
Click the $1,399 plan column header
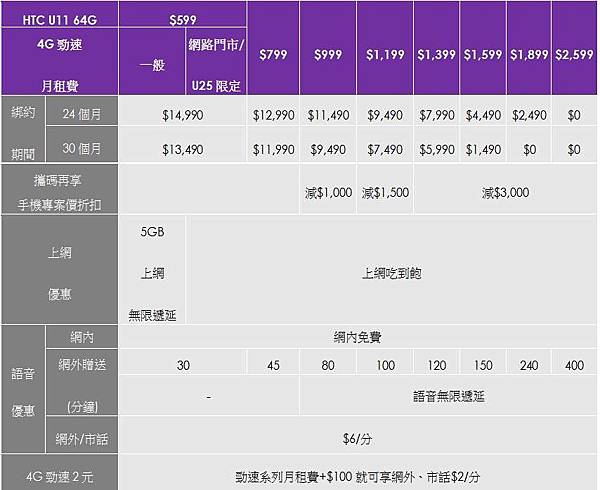(436, 48)
